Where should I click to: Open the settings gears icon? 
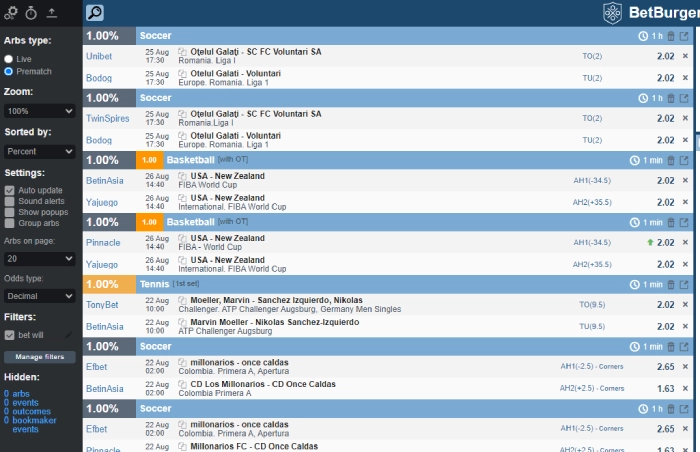[x=11, y=13]
